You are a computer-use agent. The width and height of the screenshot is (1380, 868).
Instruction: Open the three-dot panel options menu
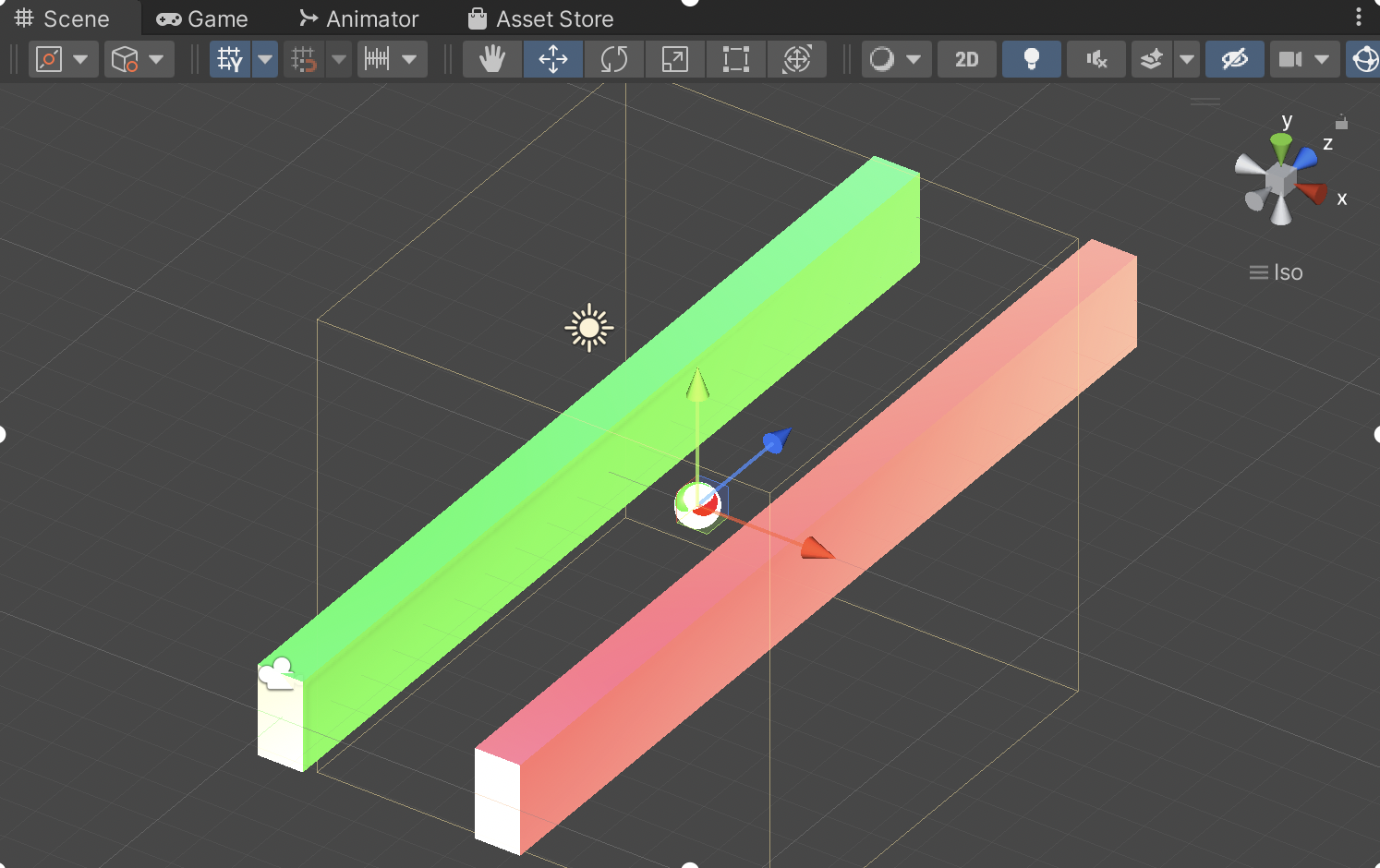tap(1359, 18)
